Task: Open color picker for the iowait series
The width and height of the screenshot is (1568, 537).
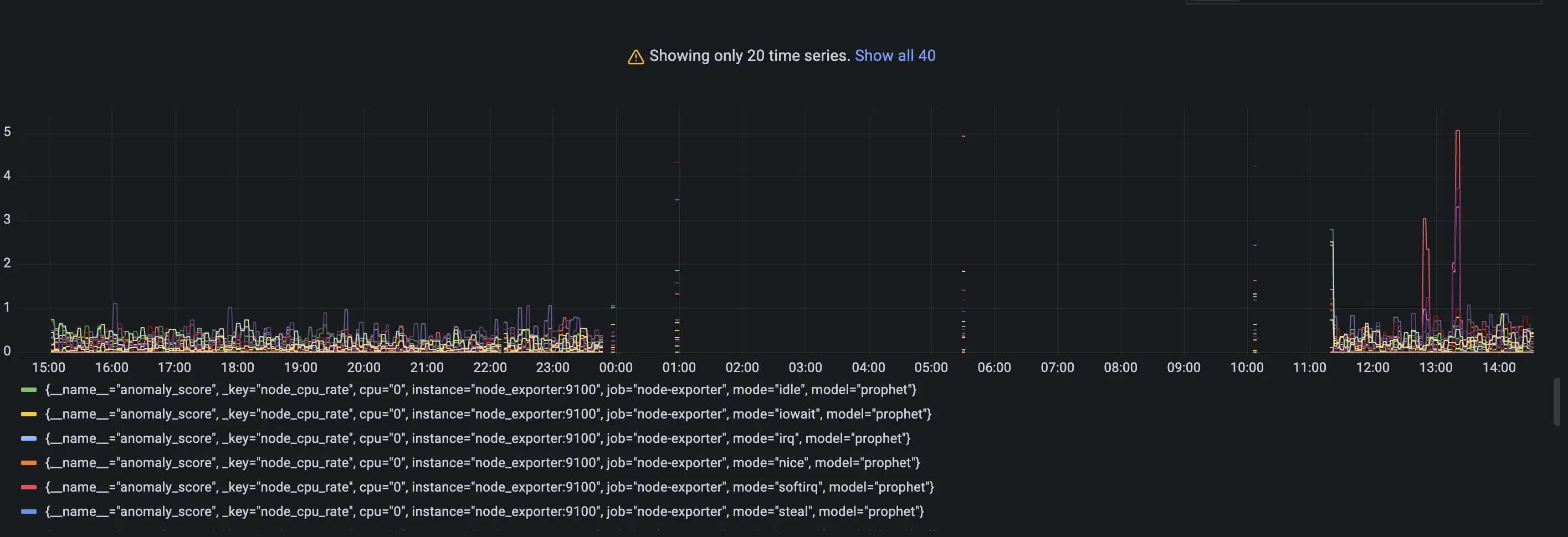Action: (x=29, y=414)
